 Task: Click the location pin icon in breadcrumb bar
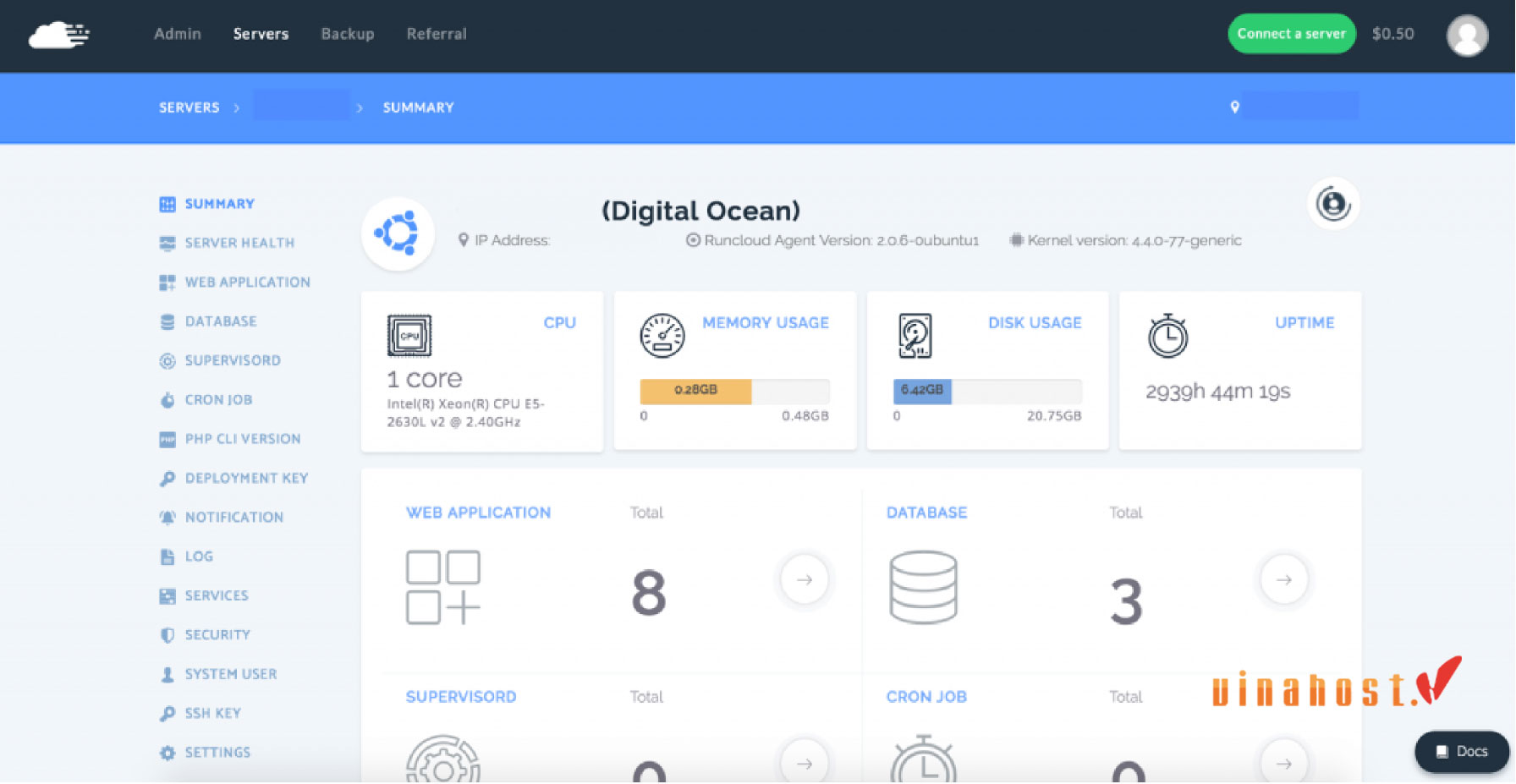click(1234, 107)
